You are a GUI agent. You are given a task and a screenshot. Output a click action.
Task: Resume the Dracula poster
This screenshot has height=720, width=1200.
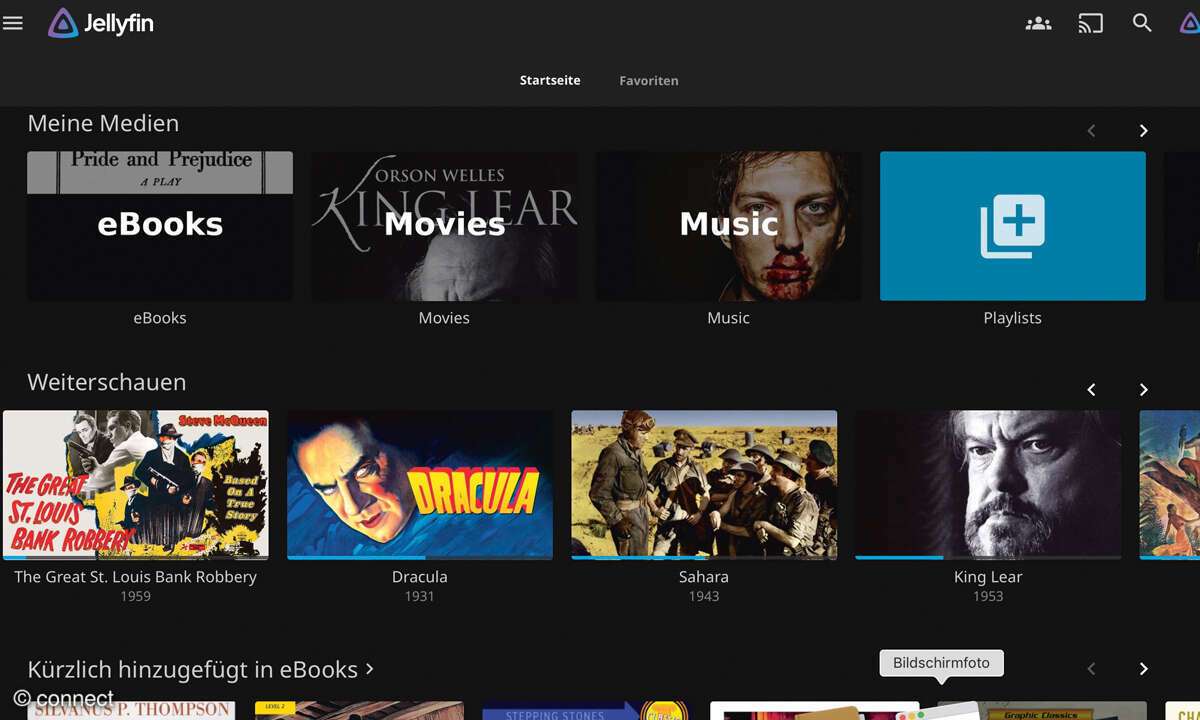[x=420, y=484]
